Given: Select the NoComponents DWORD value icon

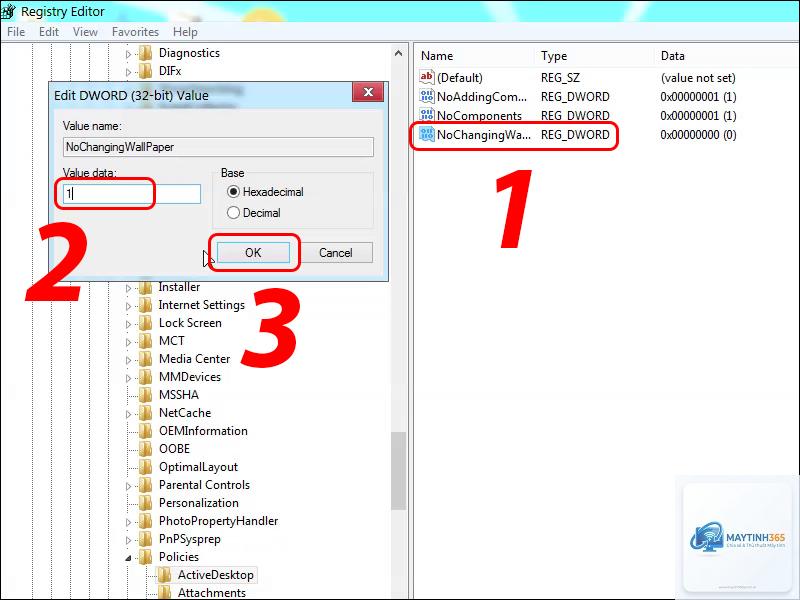Looking at the screenshot, I should [427, 115].
